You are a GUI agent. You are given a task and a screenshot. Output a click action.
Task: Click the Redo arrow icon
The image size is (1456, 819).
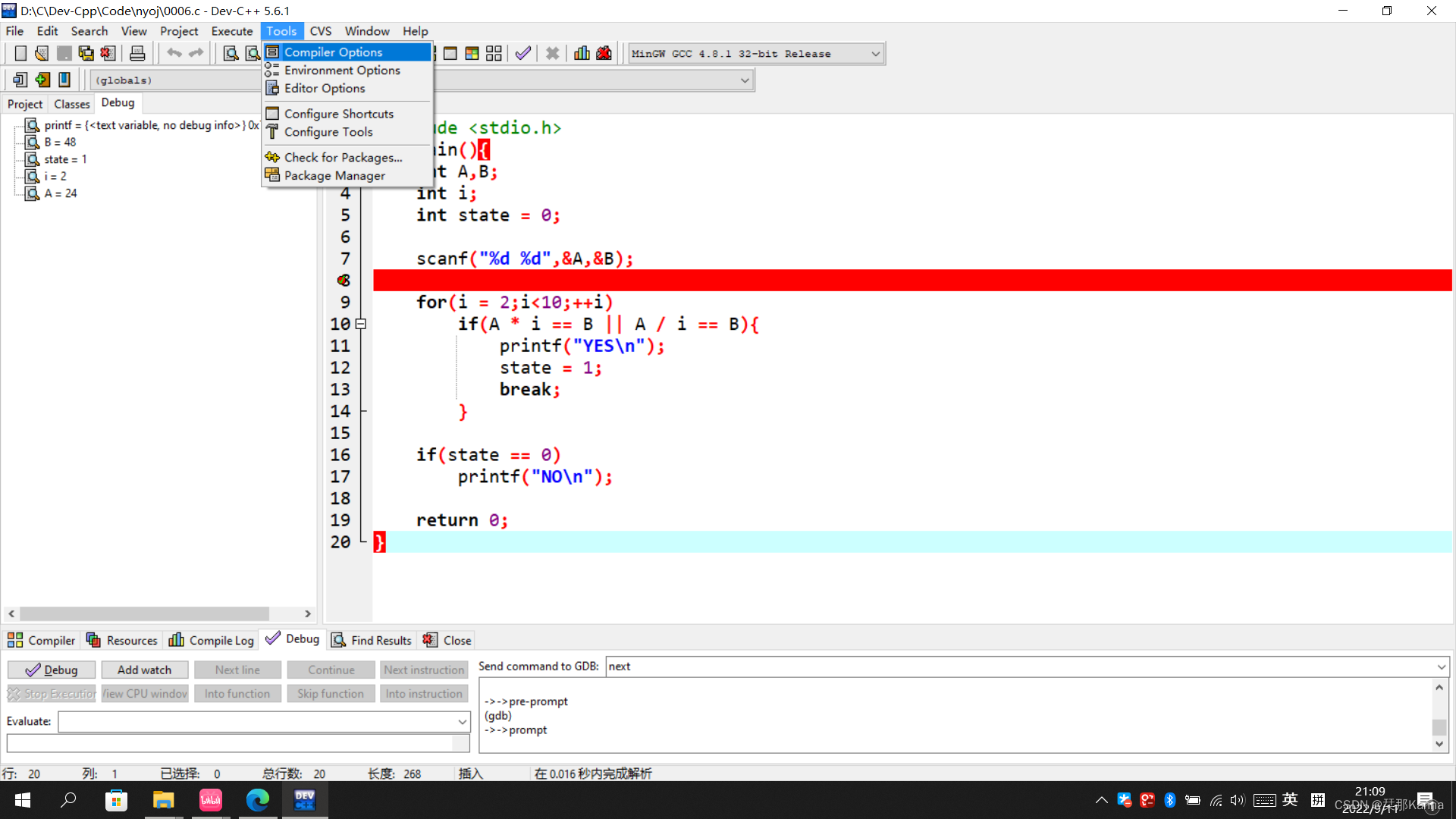(196, 53)
